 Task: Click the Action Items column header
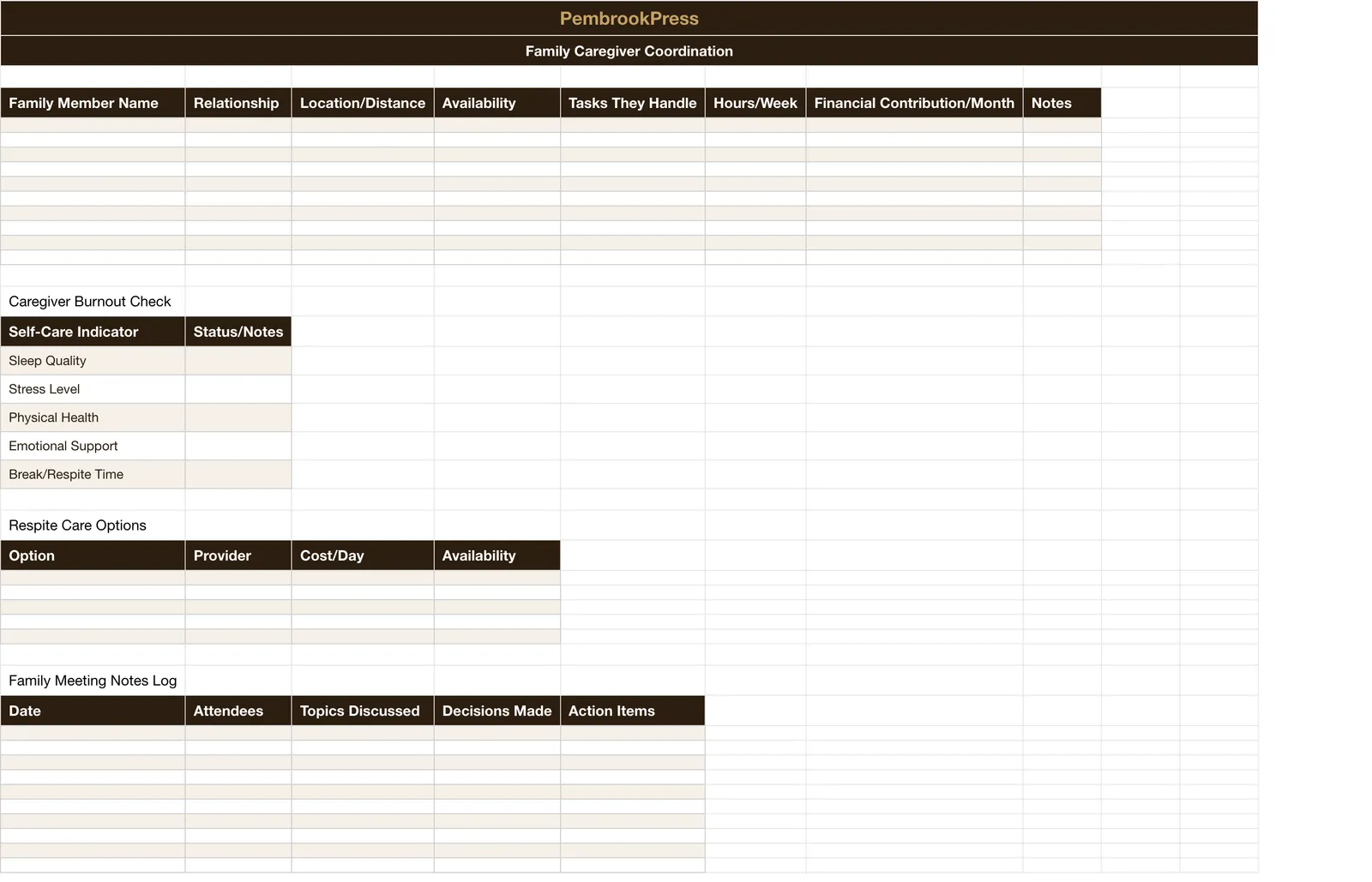633,711
